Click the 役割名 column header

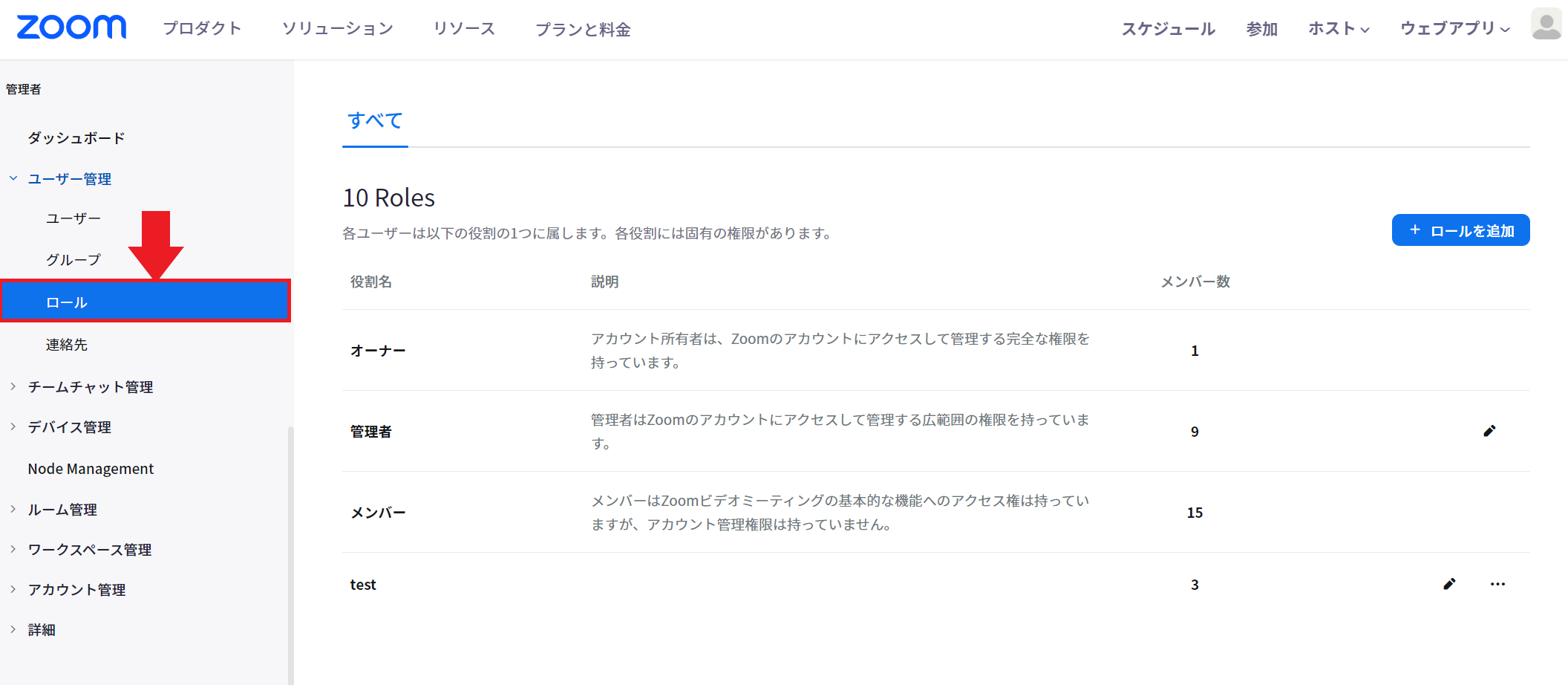pos(371,282)
